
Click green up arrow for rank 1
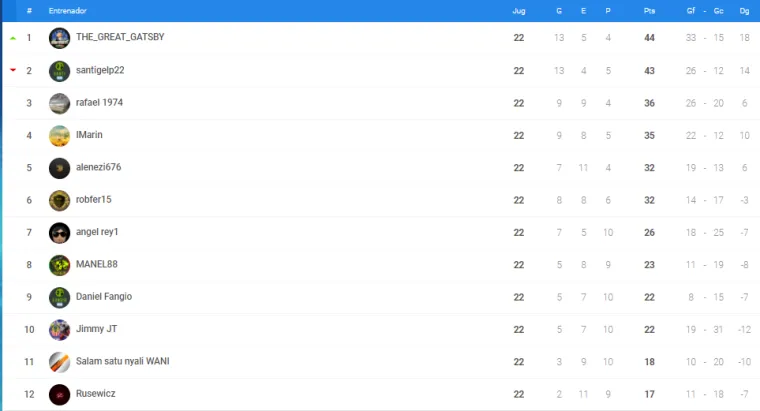[13, 38]
